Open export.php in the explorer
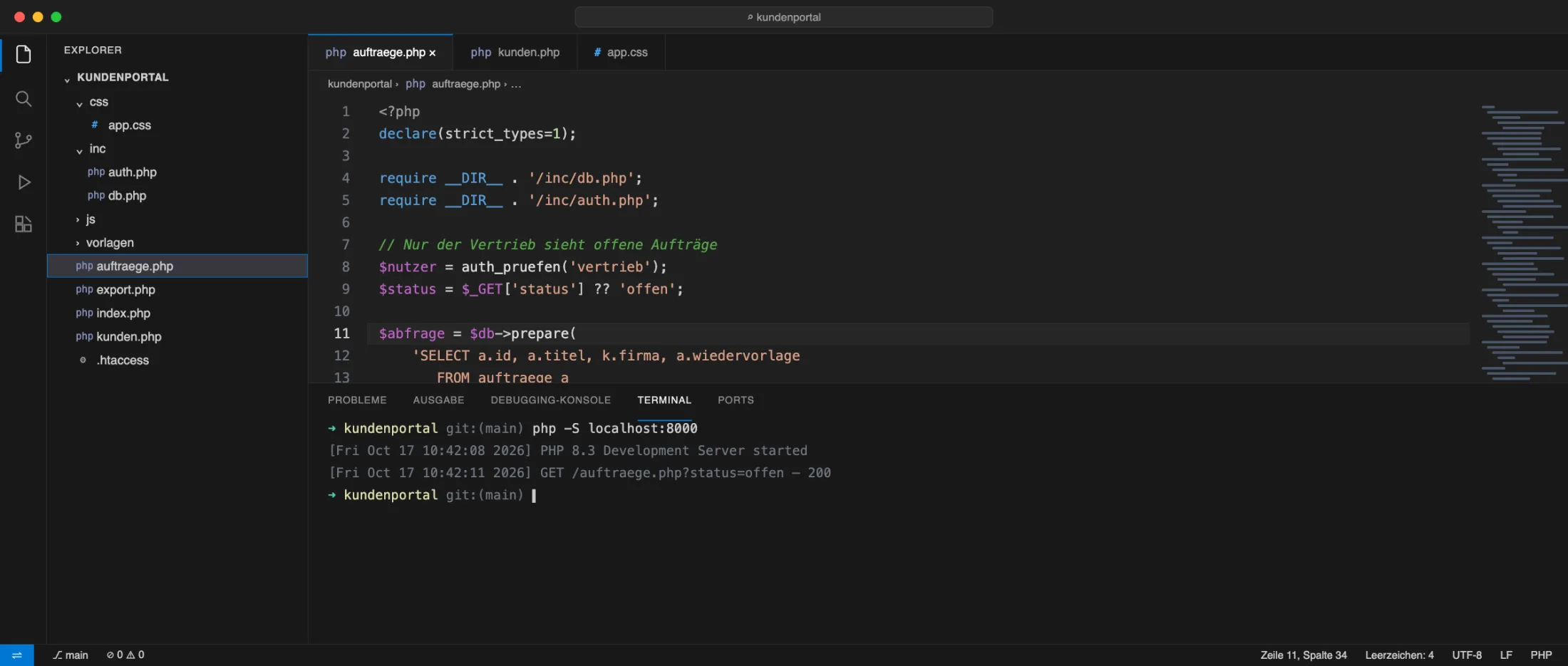This screenshot has width=1568, height=666. pos(177,290)
